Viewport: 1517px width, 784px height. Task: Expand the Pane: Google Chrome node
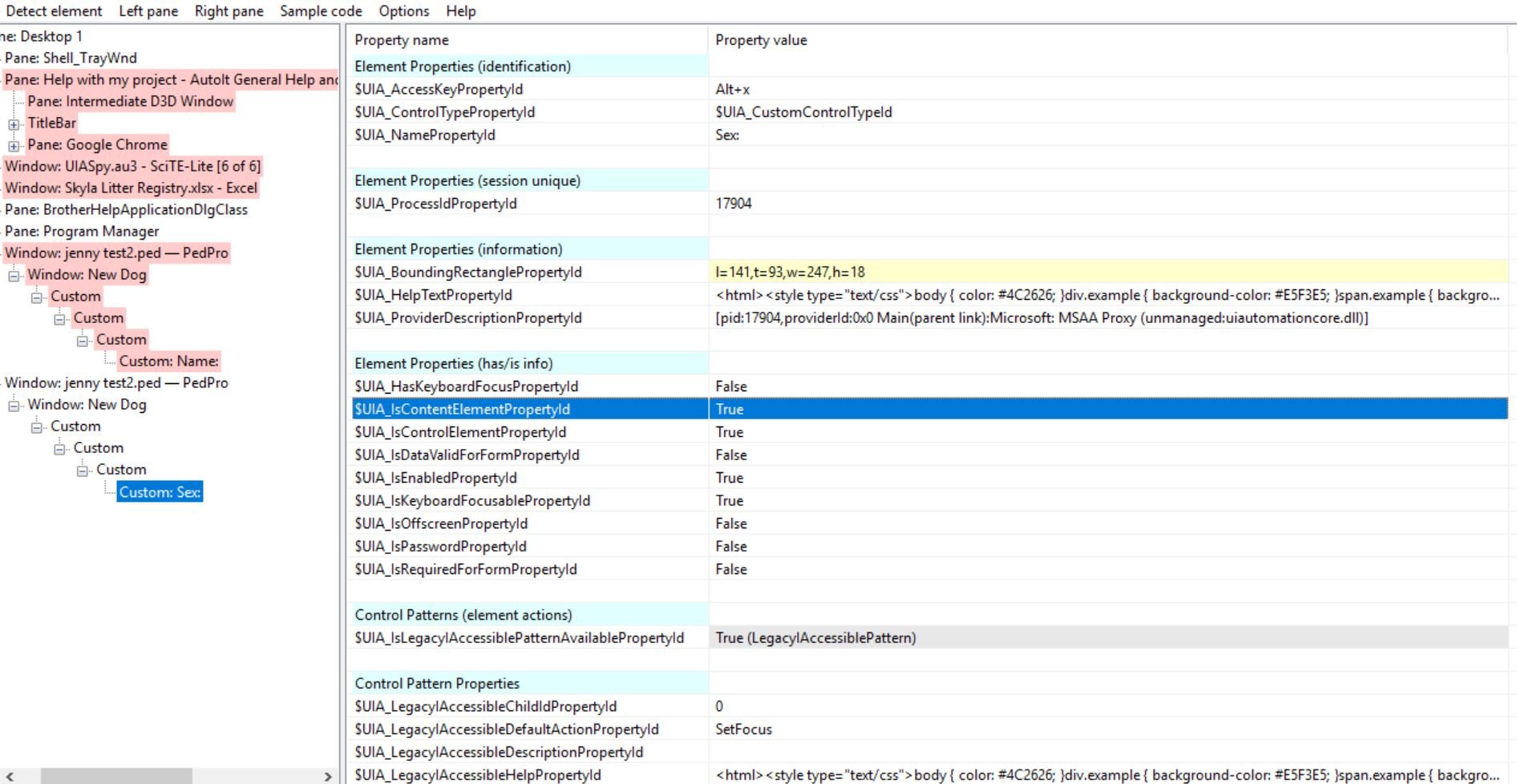14,146
